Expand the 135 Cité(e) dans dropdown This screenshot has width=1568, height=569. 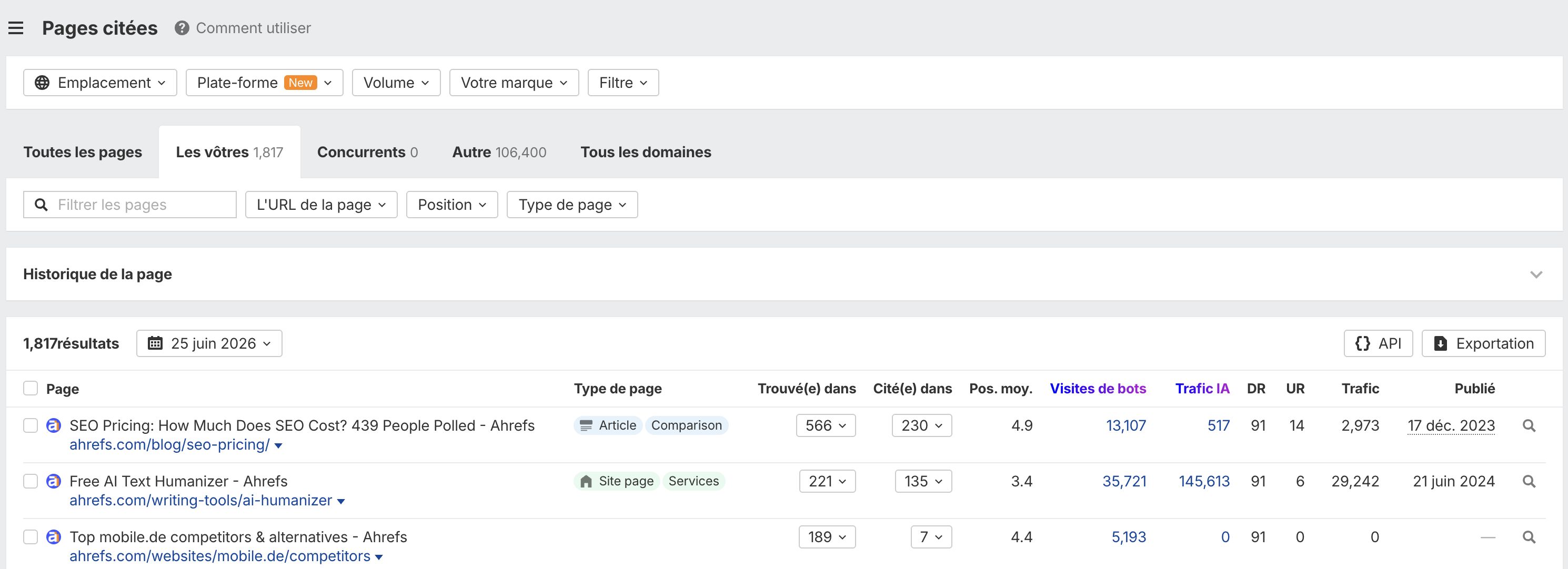coord(923,481)
